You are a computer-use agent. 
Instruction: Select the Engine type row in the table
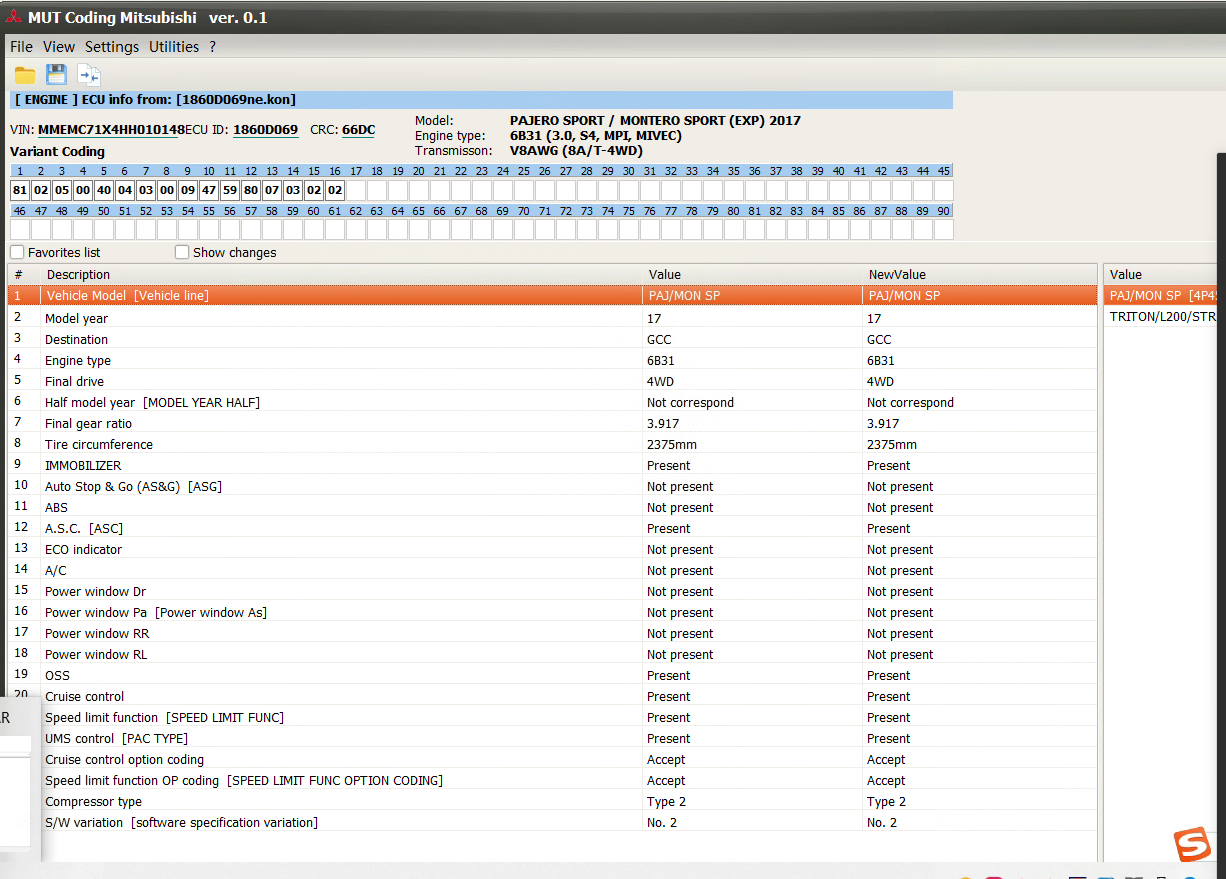pos(552,360)
